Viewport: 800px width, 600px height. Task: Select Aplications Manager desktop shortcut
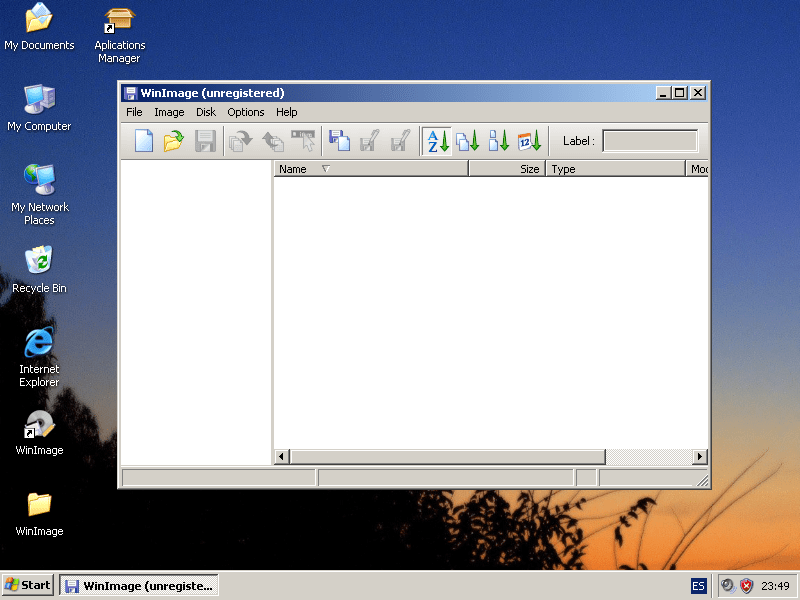click(x=119, y=36)
